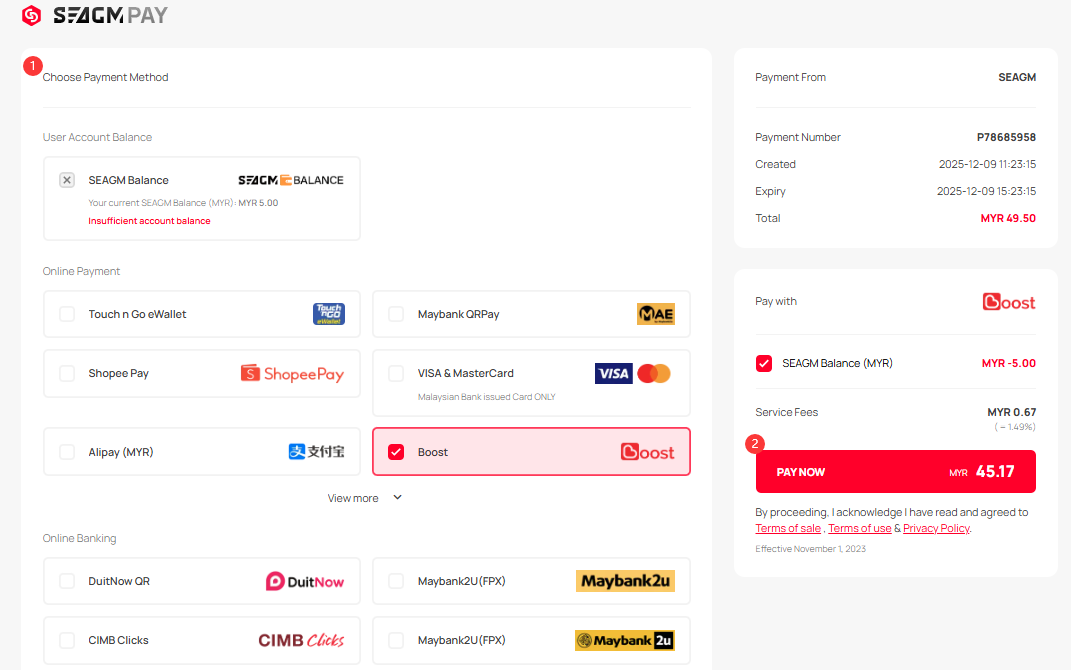Open the Terms of sale link
Viewport: 1071px width, 670px height.
(788, 528)
